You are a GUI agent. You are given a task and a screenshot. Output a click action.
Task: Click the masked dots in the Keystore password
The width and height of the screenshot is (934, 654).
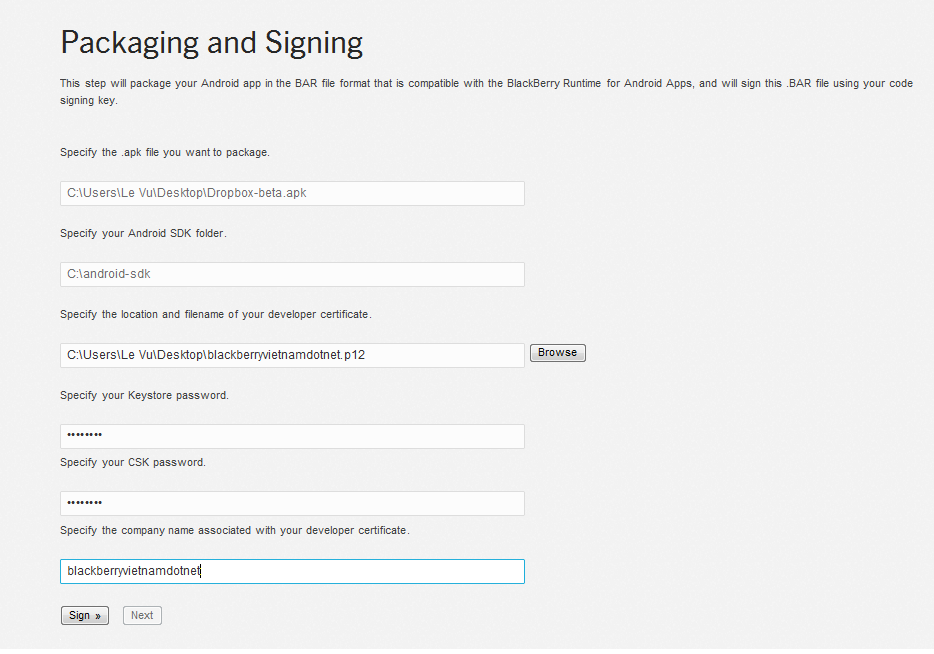pos(85,436)
